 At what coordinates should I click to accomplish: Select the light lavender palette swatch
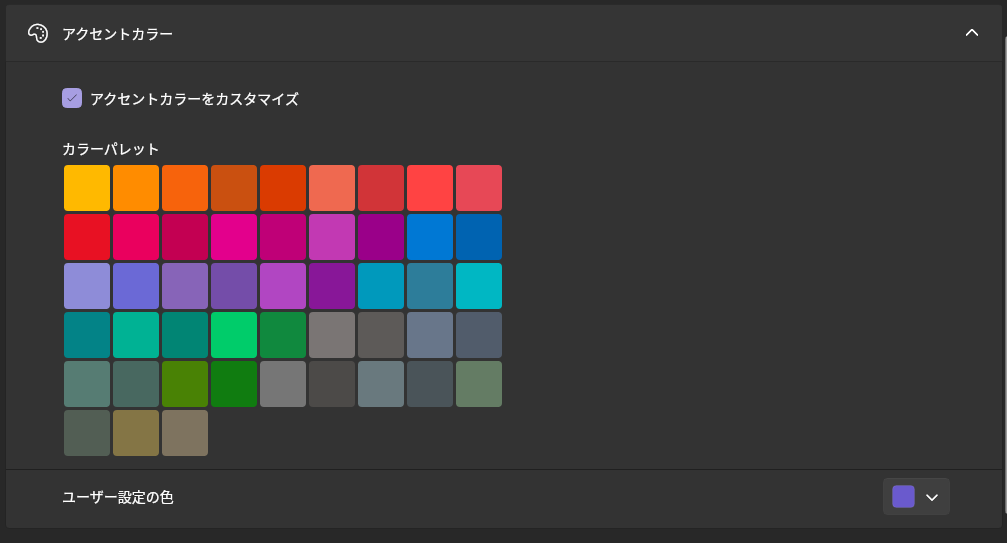[87, 286]
